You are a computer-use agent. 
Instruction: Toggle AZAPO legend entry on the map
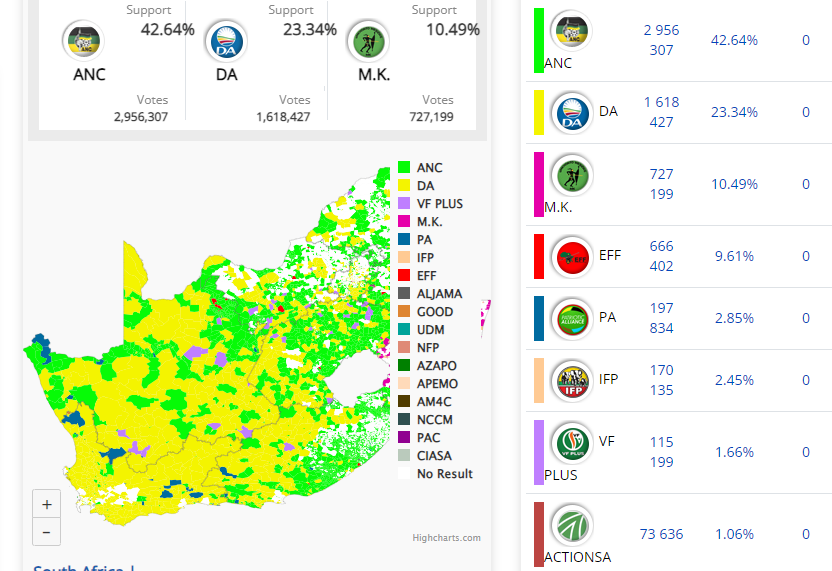coord(427,366)
